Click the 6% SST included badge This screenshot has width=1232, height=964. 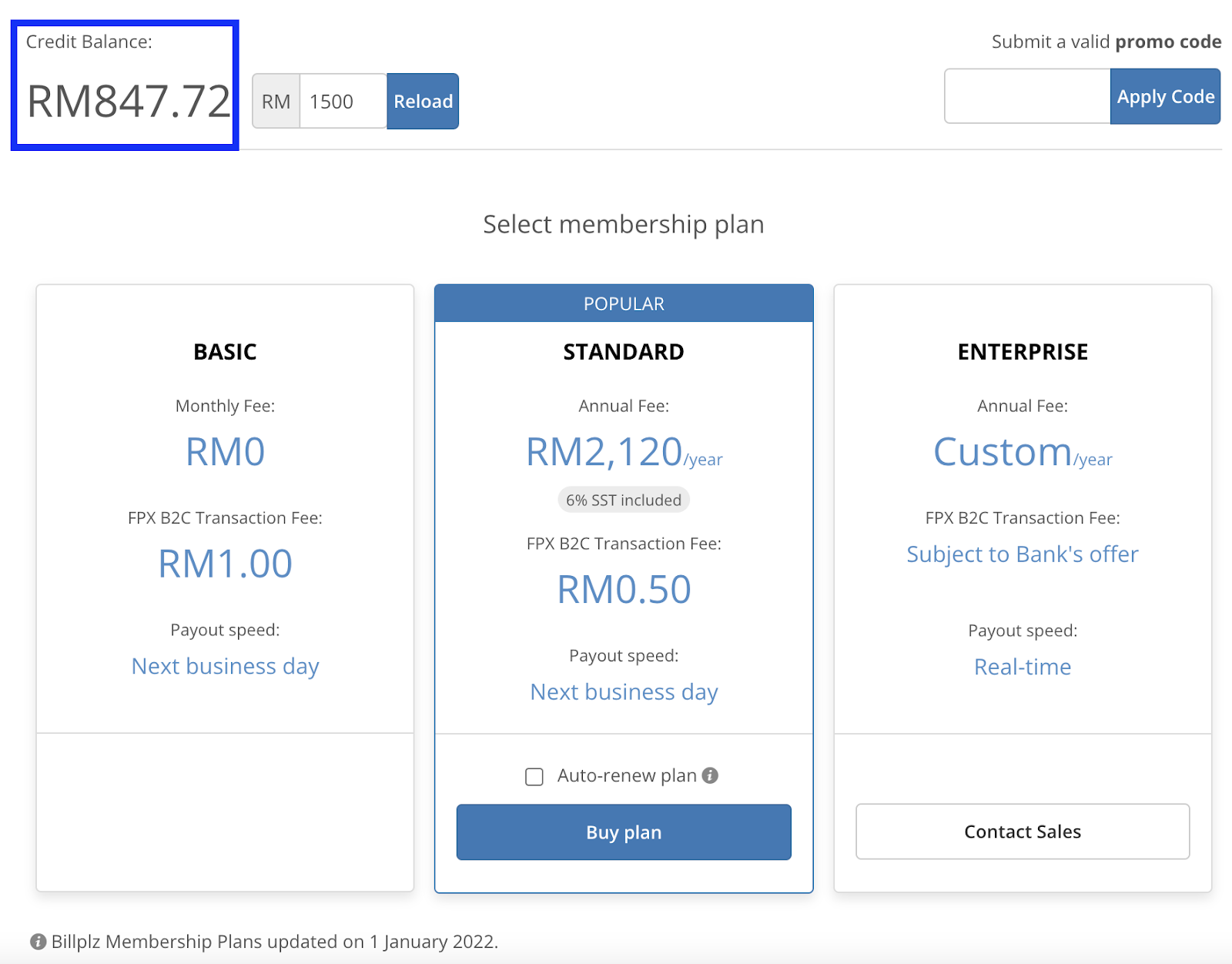624,500
